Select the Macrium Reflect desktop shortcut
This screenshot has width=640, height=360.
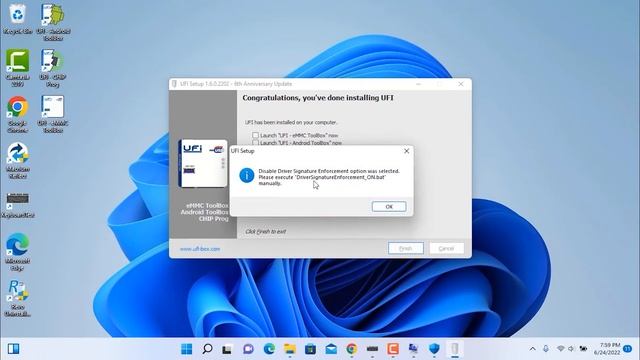(x=18, y=160)
